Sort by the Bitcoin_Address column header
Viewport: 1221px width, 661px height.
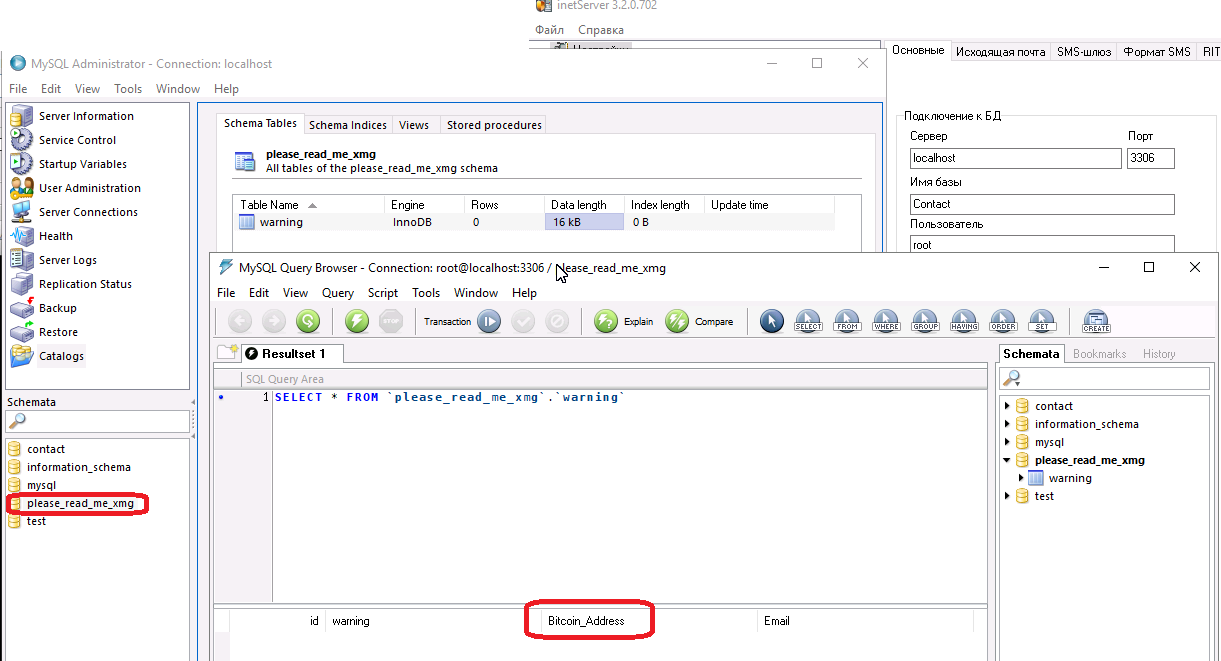(x=586, y=621)
